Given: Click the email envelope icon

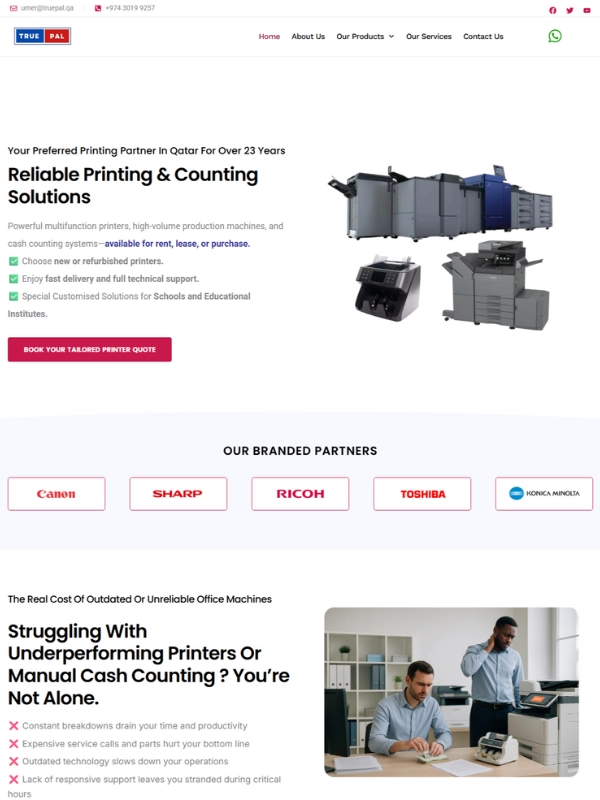Looking at the screenshot, I should pos(13,8).
